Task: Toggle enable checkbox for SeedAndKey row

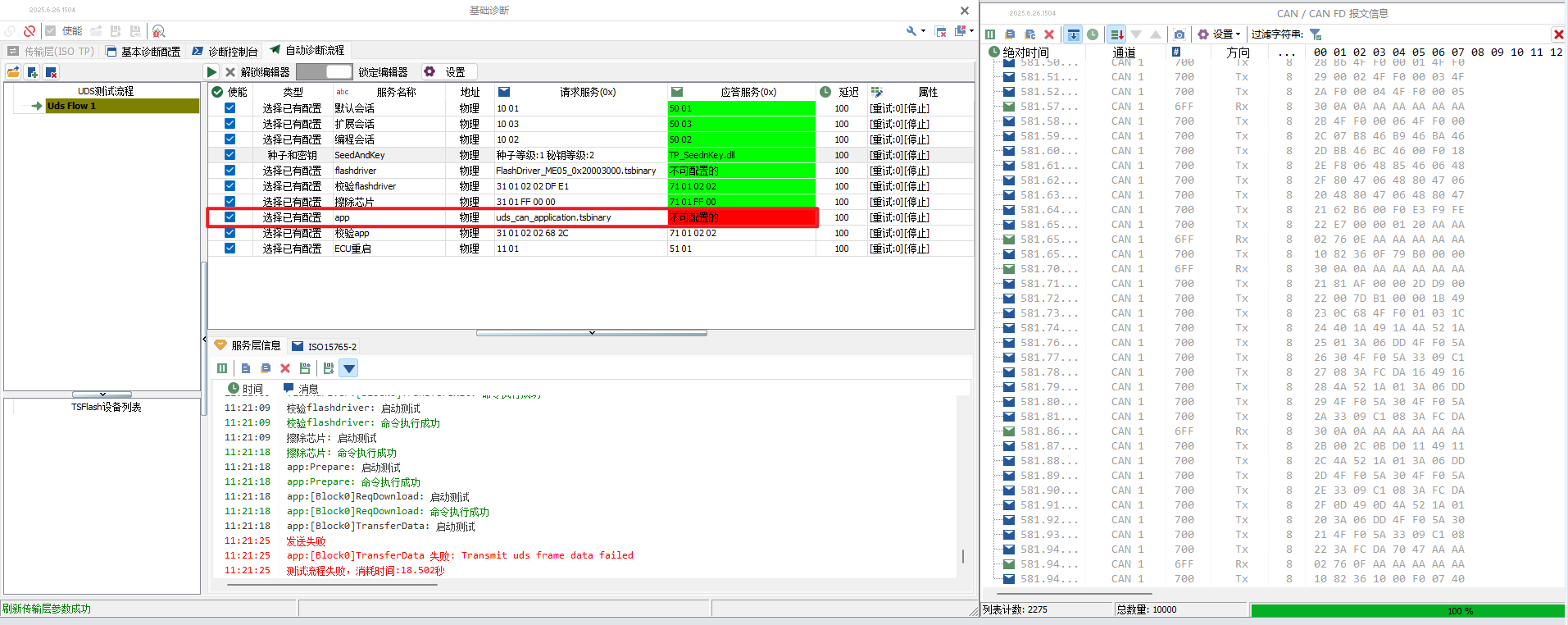Action: [x=230, y=155]
